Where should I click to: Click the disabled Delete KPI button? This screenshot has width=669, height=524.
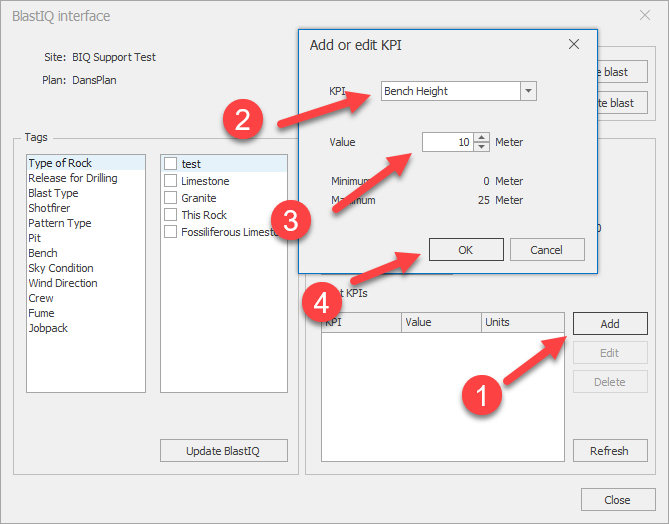click(x=610, y=382)
